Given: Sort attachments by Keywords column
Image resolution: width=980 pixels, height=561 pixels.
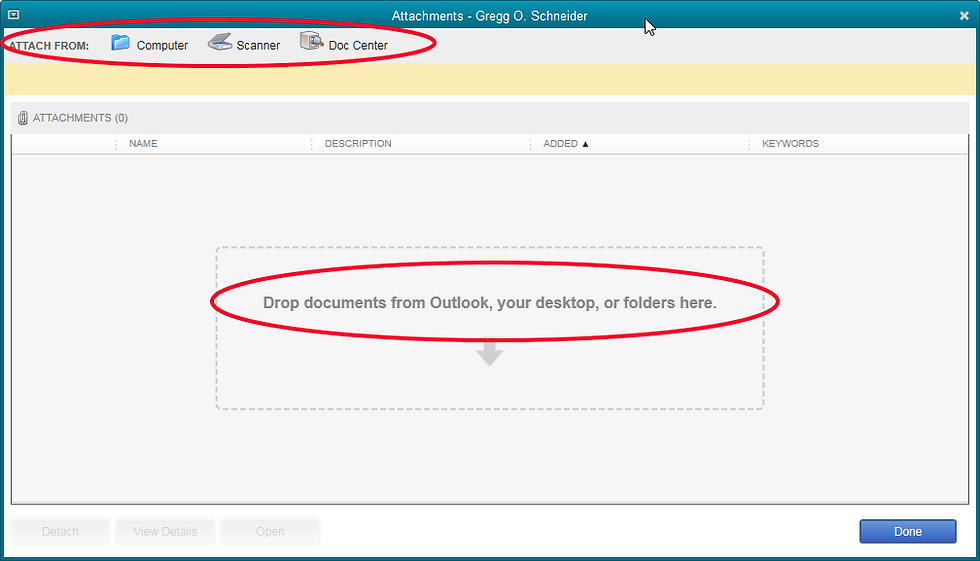Looking at the screenshot, I should (790, 144).
